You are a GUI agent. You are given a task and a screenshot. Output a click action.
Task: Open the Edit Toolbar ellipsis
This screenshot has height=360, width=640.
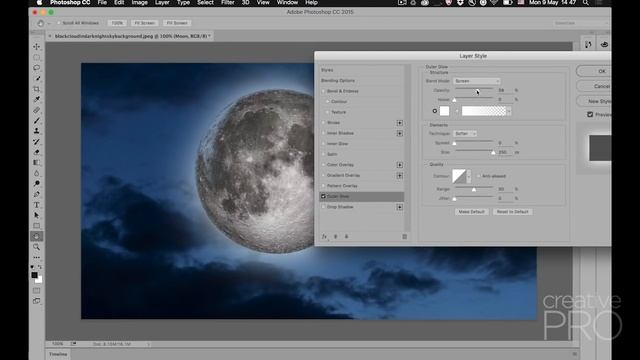pos(37,258)
